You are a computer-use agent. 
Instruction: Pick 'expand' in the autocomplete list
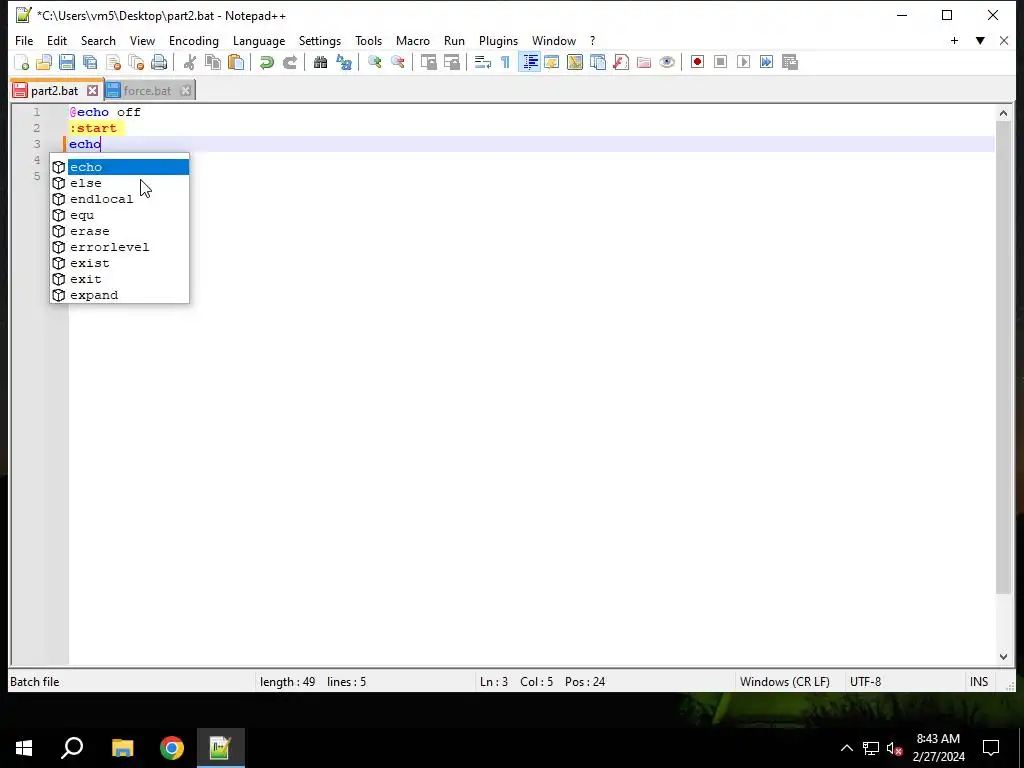[x=120, y=295]
